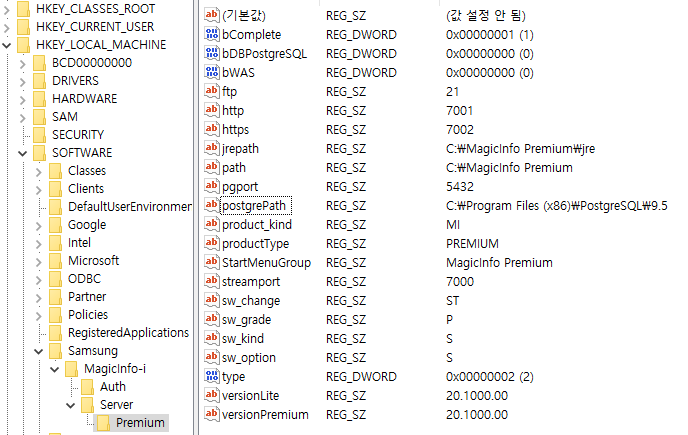Click the folder icon of HKEY_LOCAL_MACHINE
Viewport: 688px width, 435px height.
[23, 45]
